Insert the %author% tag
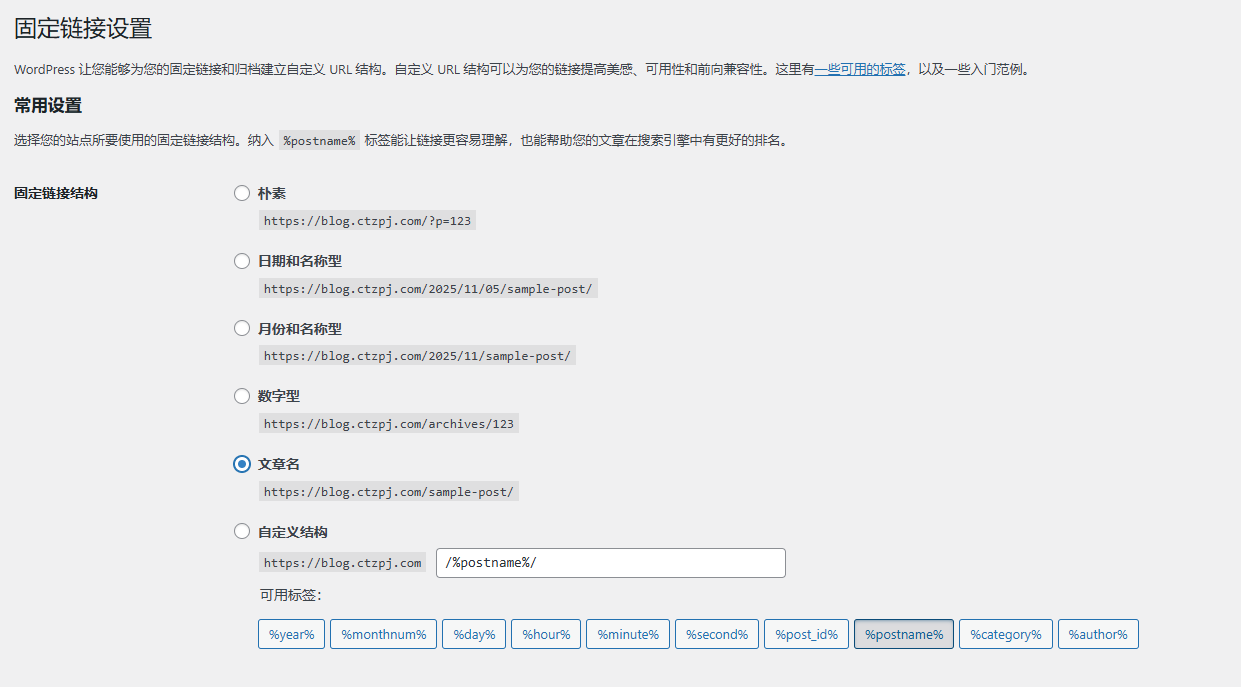Viewport: 1241px width, 687px height. [1097, 635]
